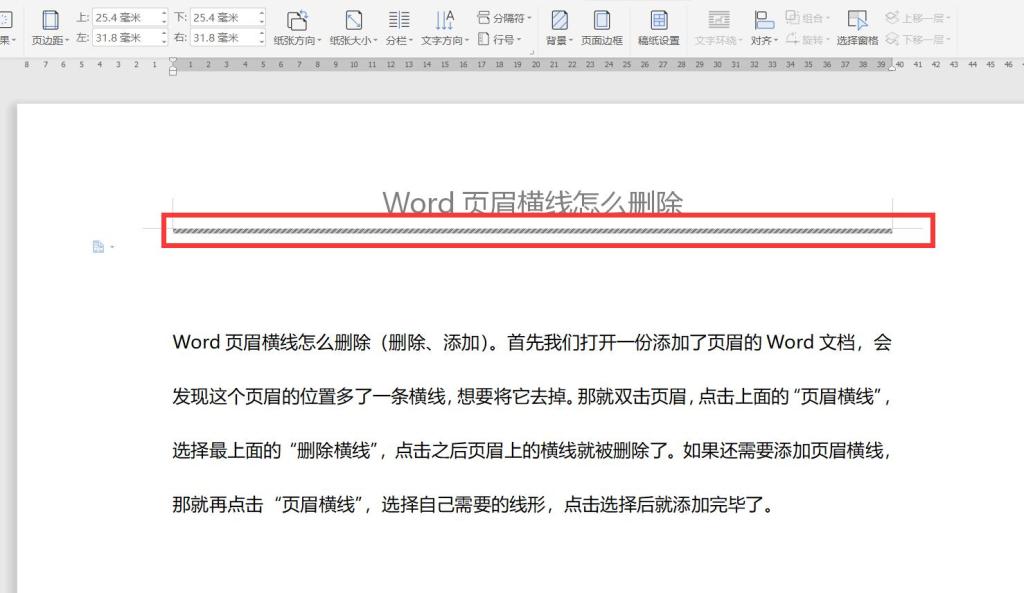
Task: Open 稿纸设置 (manuscript paper settings)
Action: (x=659, y=20)
